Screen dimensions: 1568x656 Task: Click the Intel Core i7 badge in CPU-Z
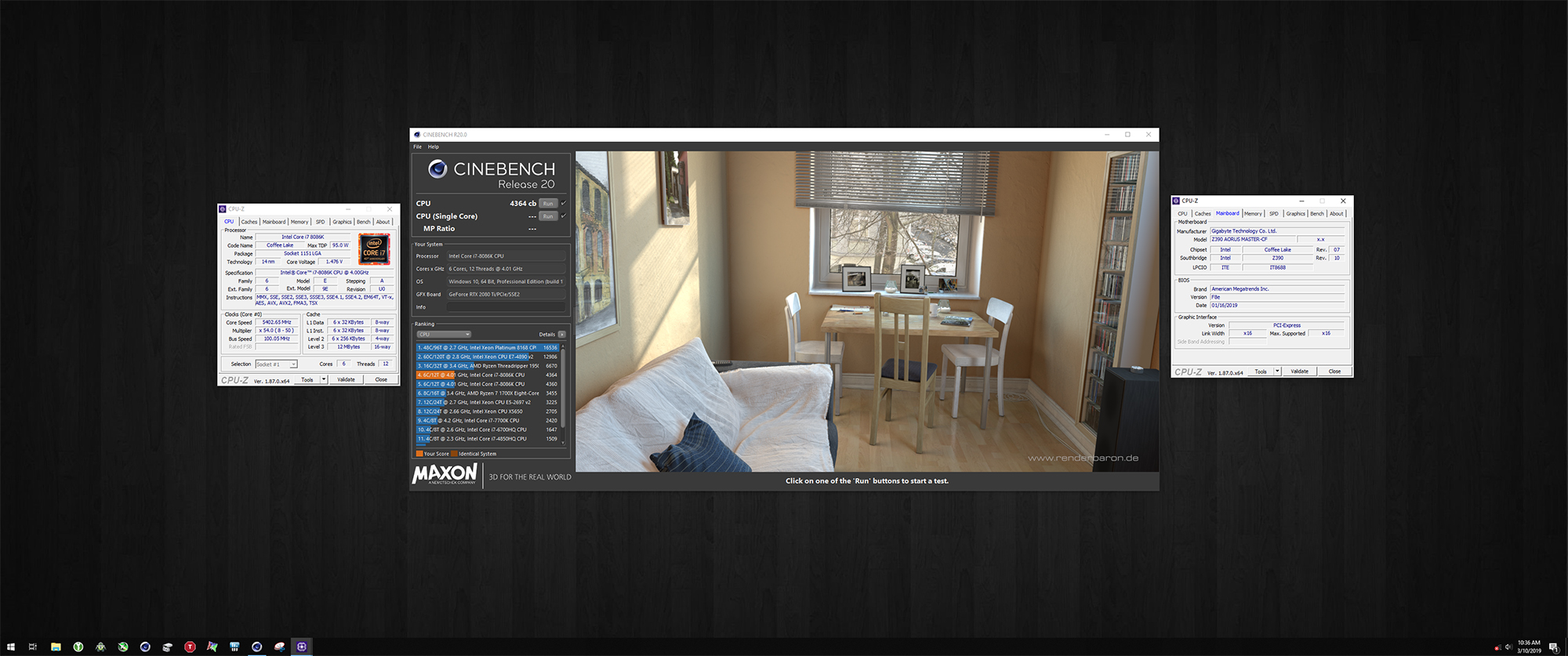(374, 248)
